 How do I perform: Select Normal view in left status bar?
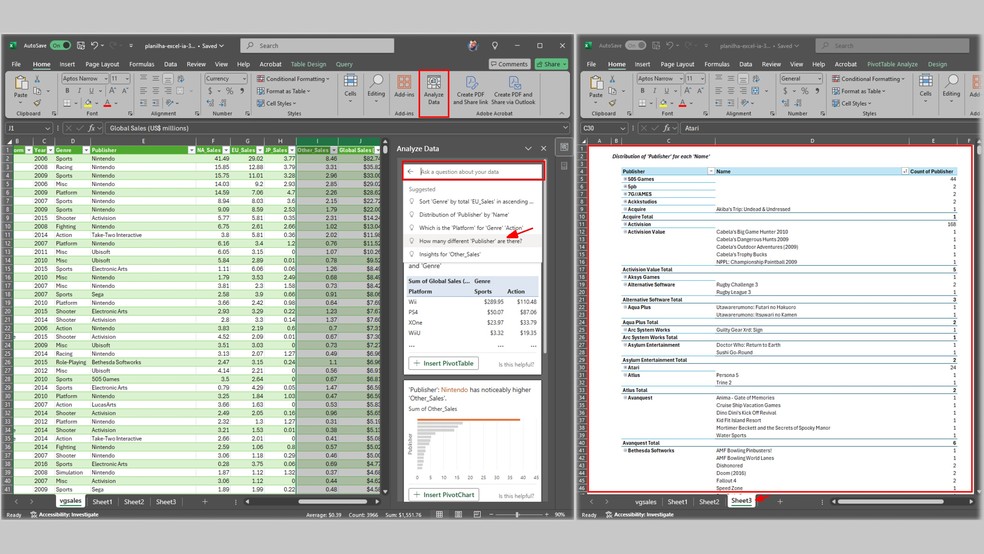point(439,514)
